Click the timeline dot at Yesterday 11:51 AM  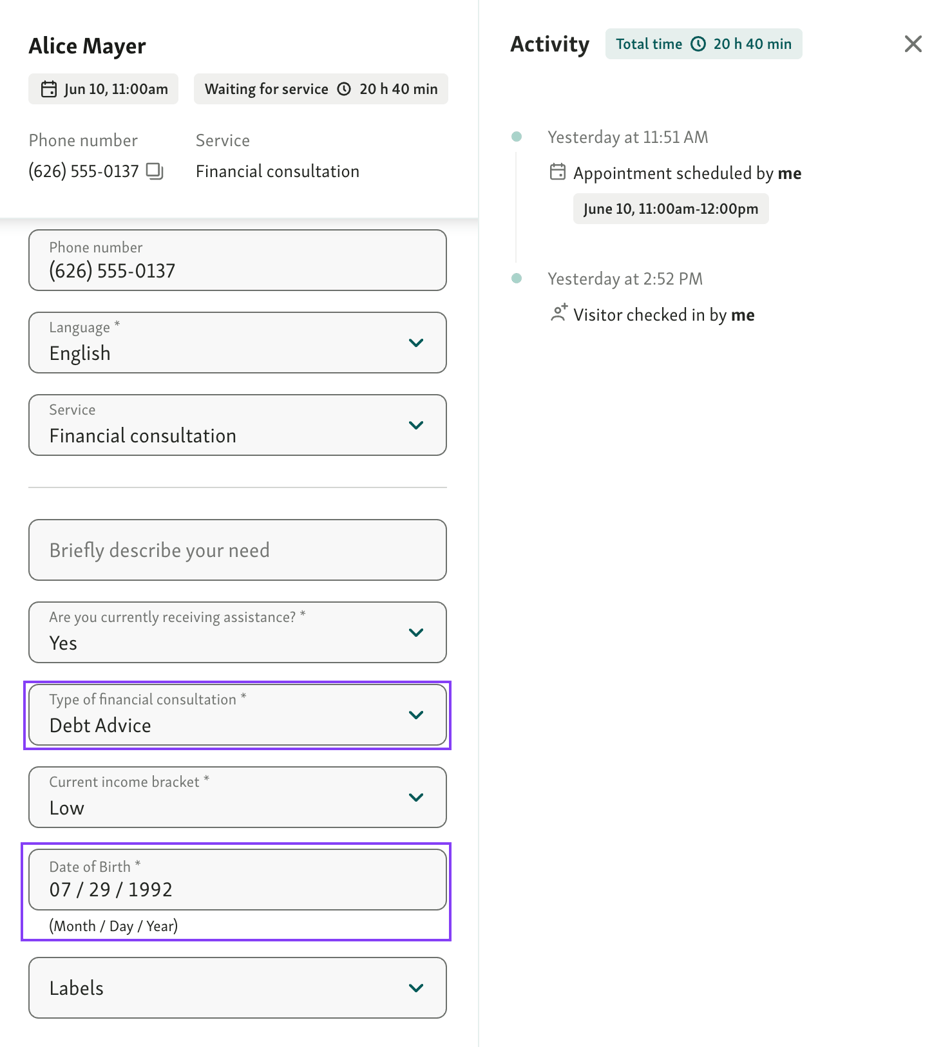tap(516, 136)
